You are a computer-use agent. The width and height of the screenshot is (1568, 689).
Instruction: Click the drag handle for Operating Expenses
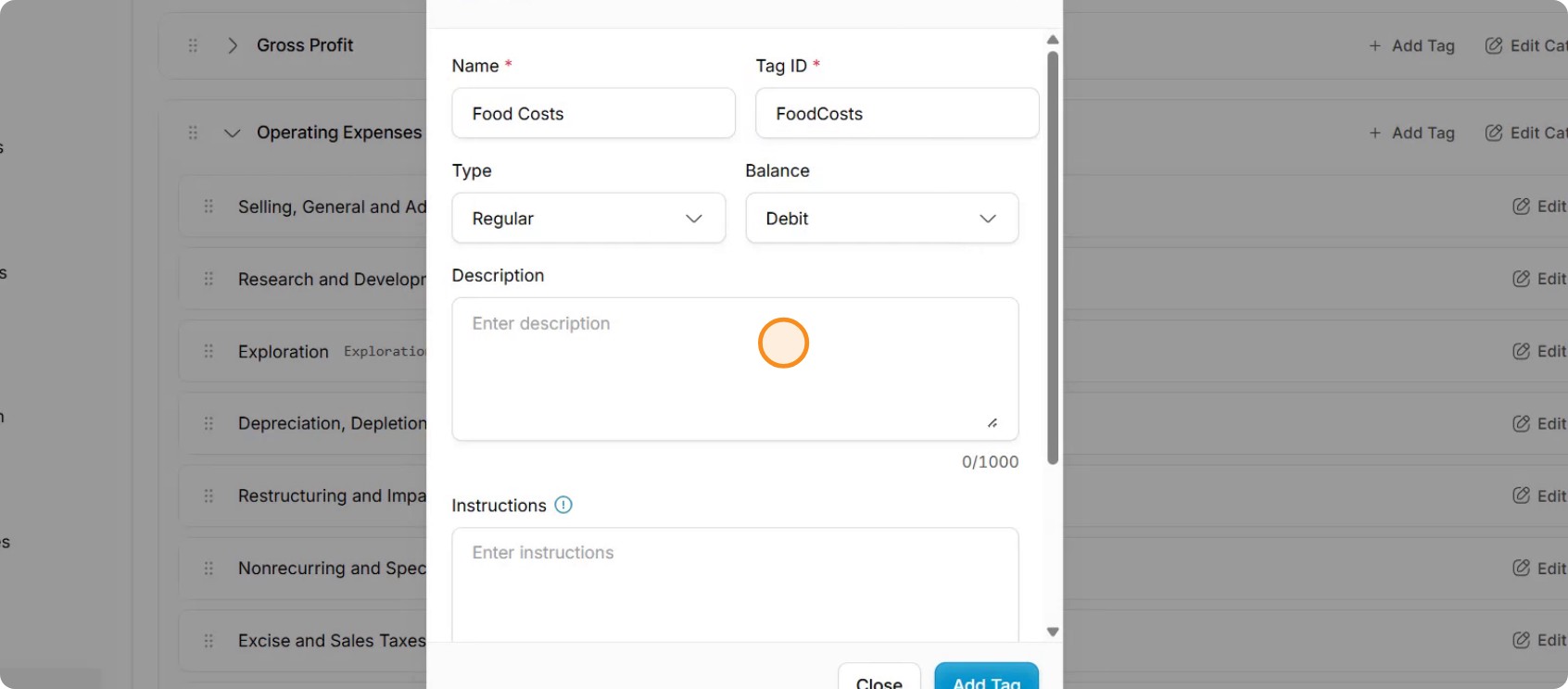click(193, 132)
